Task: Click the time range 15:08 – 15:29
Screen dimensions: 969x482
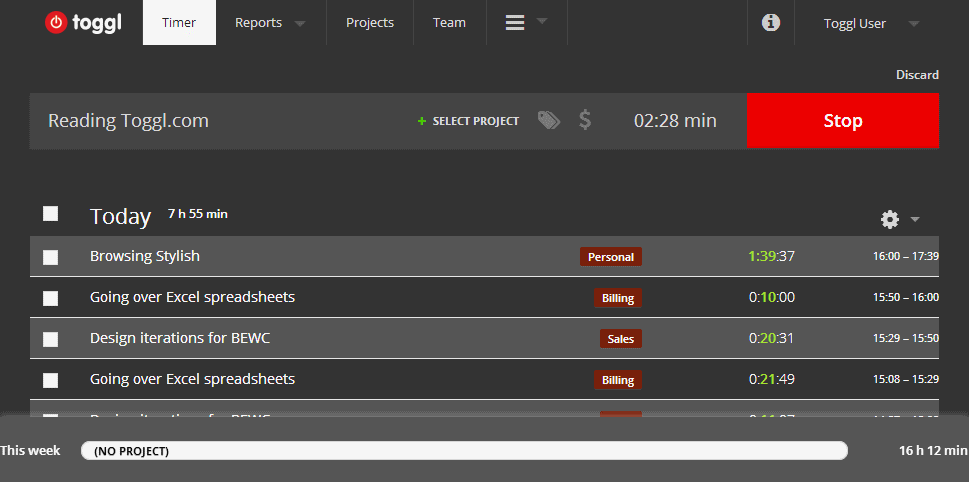Action: [906, 379]
